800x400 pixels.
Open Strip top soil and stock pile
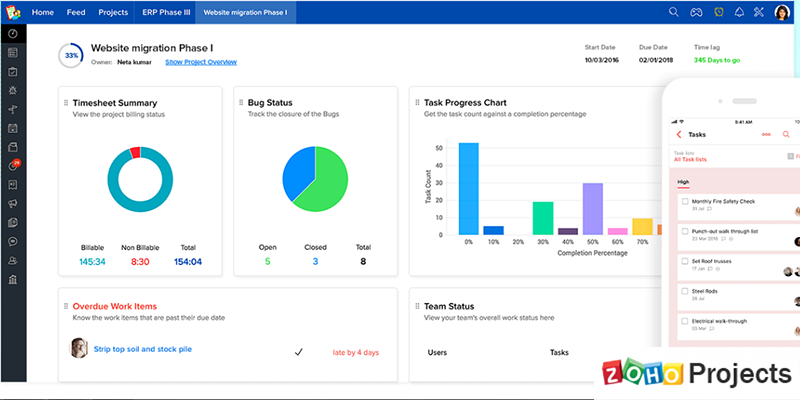143,349
